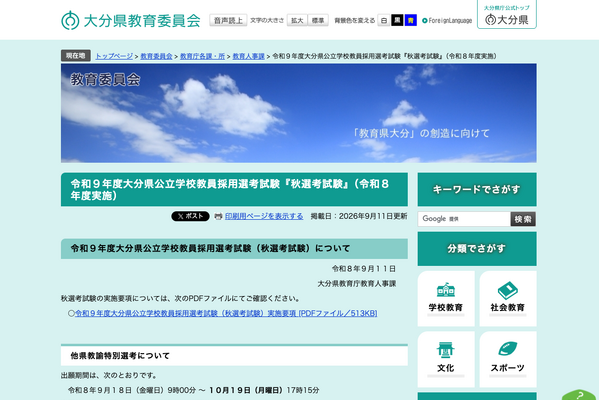Click the 現在地 label
599x400 pixels.
[x=76, y=56]
